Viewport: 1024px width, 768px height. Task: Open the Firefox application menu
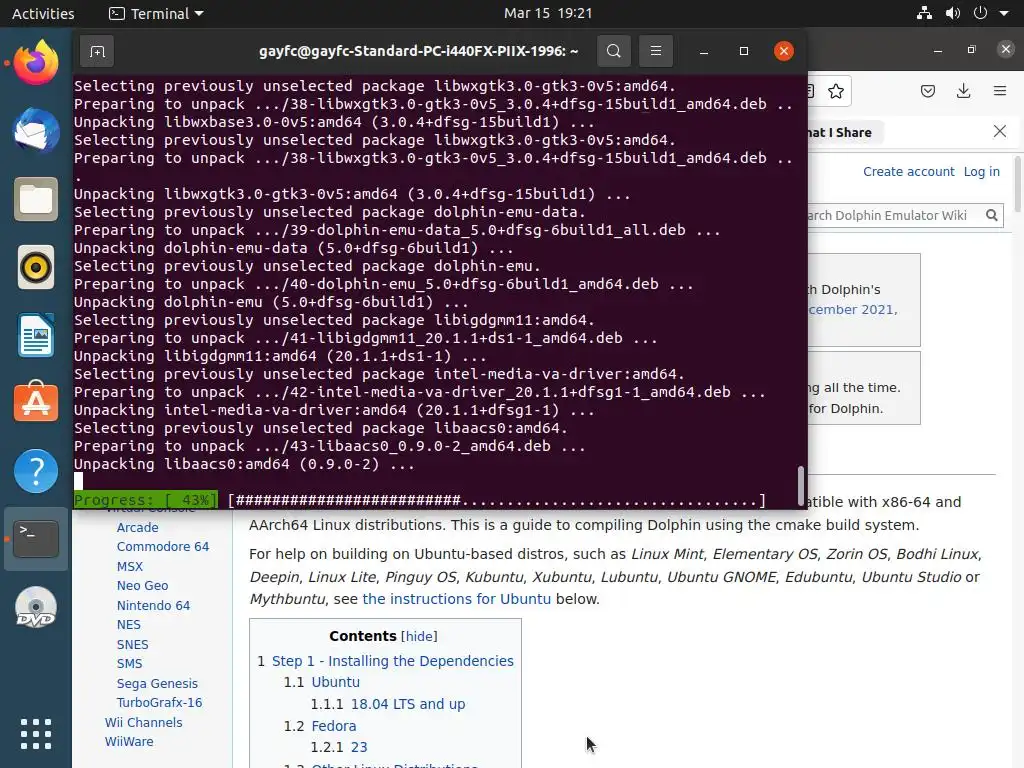1000,91
